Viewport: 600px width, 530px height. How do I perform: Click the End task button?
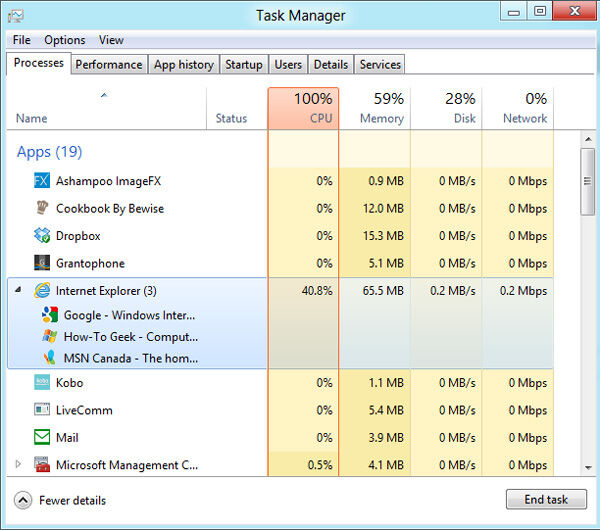tap(546, 499)
